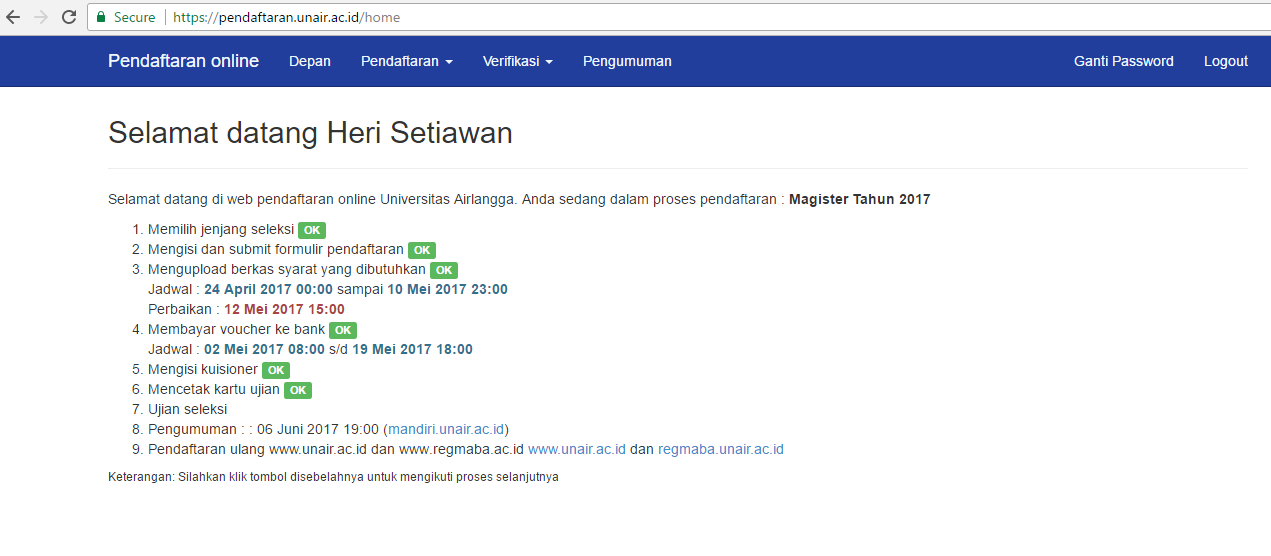Click OK badge next to Mengisi kuisioner
The width and height of the screenshot is (1271, 556).
pyautogui.click(x=276, y=370)
